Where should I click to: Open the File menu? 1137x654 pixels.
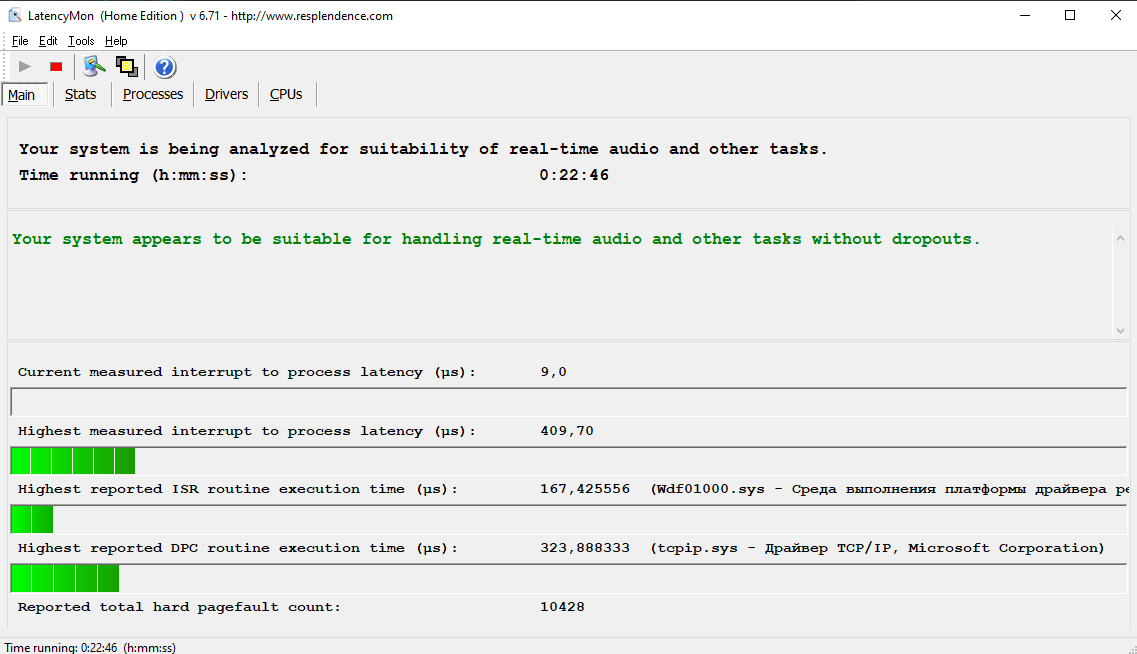(x=20, y=41)
